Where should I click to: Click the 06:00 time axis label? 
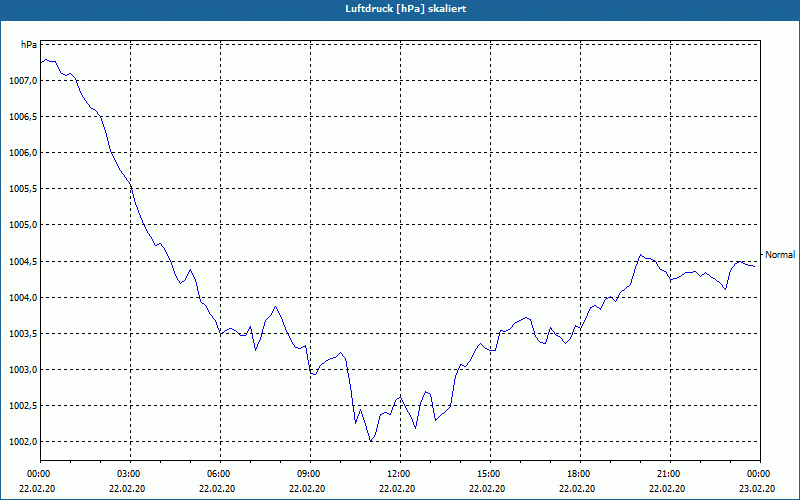[220, 474]
